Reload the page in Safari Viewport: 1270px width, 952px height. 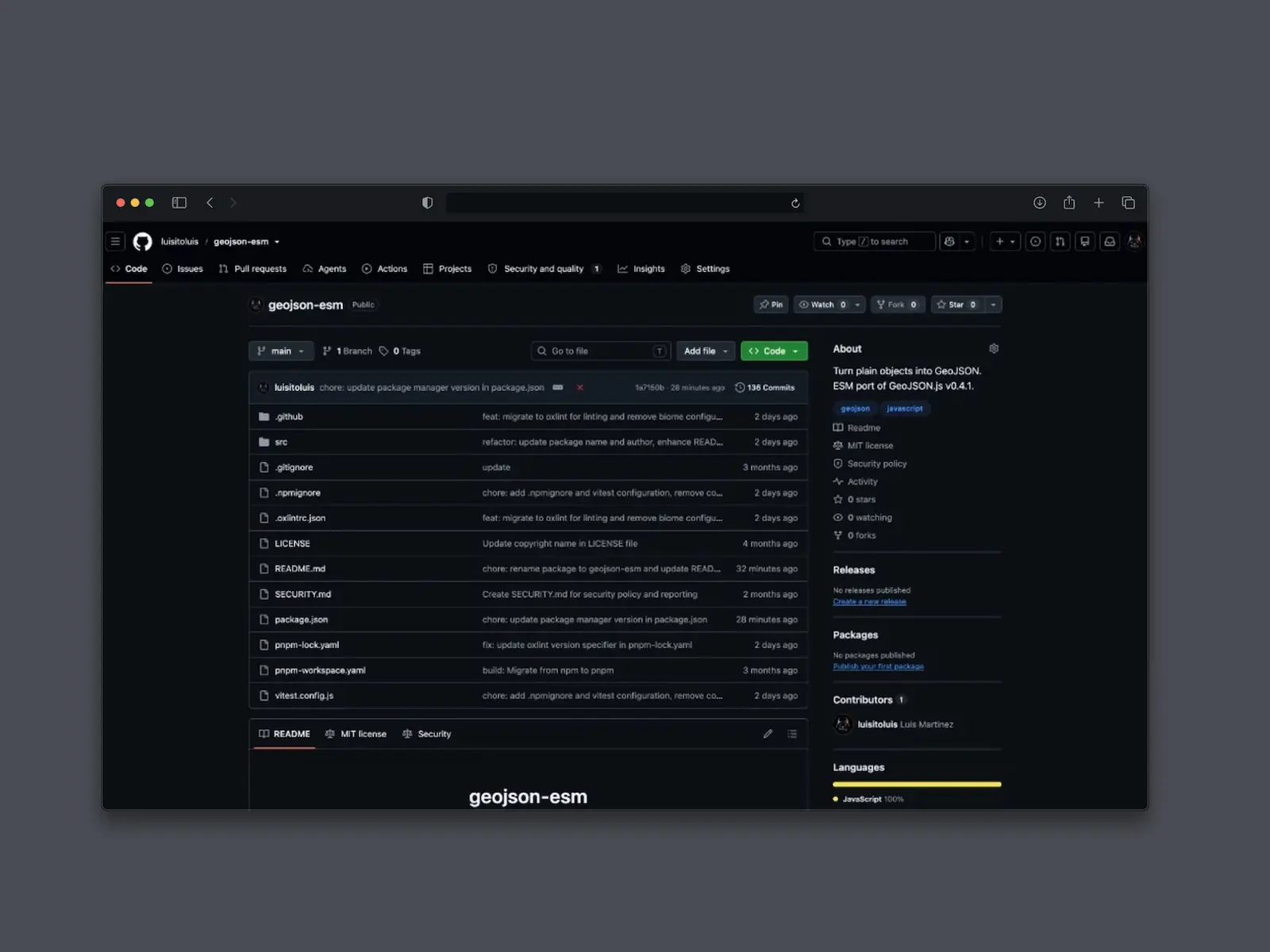[x=795, y=203]
